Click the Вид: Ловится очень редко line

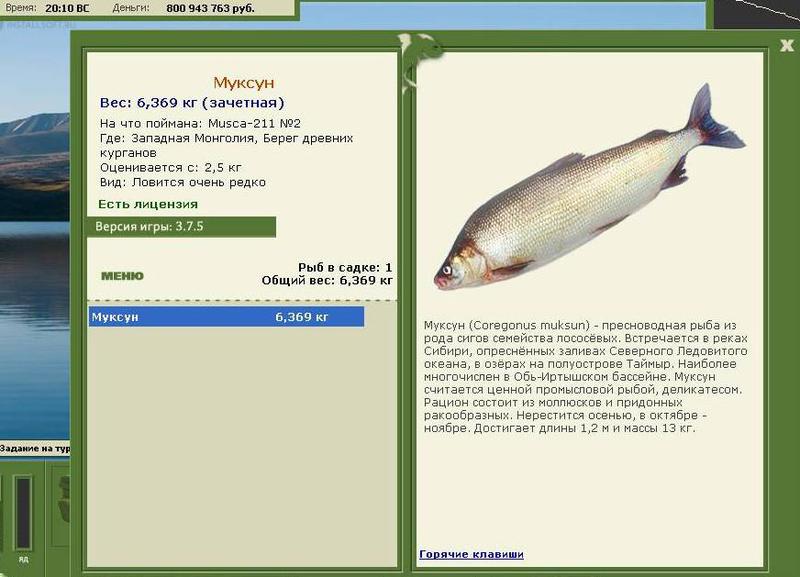[x=183, y=182]
